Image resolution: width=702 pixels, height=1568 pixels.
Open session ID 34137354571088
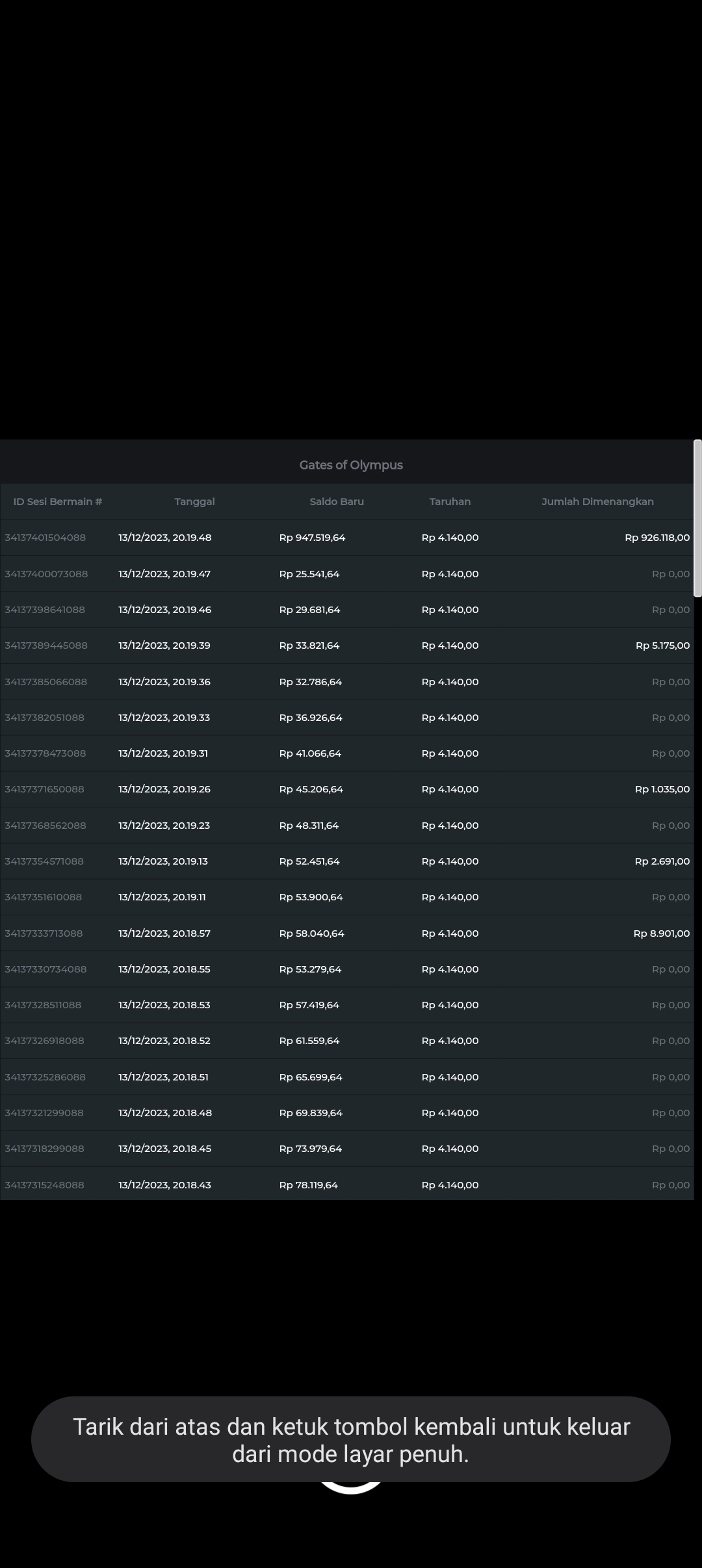pos(44,861)
